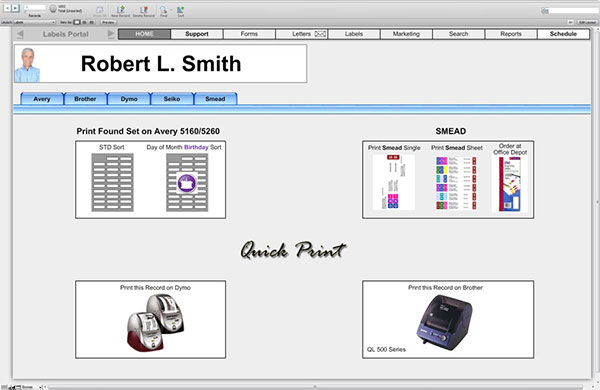This screenshot has width=600, height=390.
Task: Click the envelope icon on Letters tab
Action: tap(320, 34)
